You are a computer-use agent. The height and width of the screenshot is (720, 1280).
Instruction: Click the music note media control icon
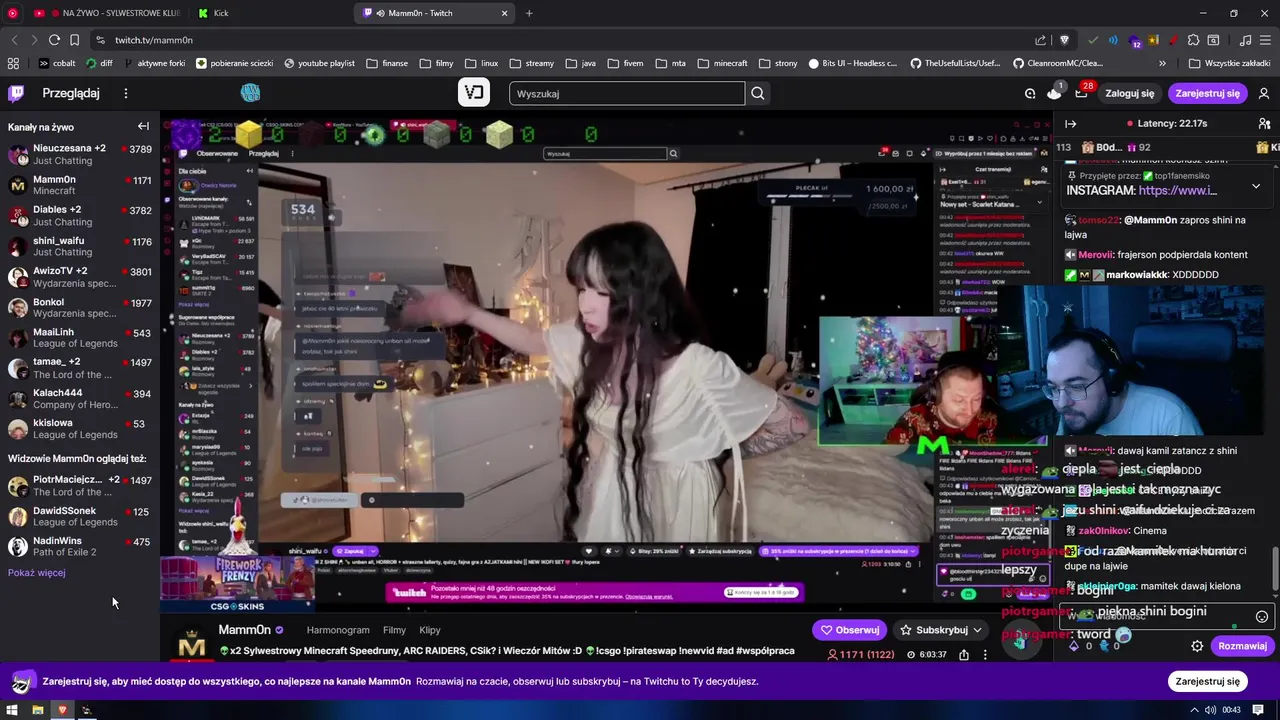(1245, 40)
